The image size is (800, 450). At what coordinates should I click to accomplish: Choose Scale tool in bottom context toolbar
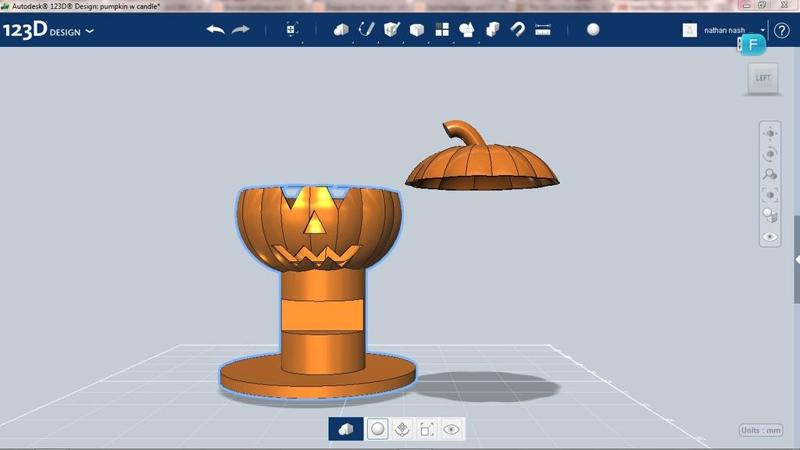[427, 429]
